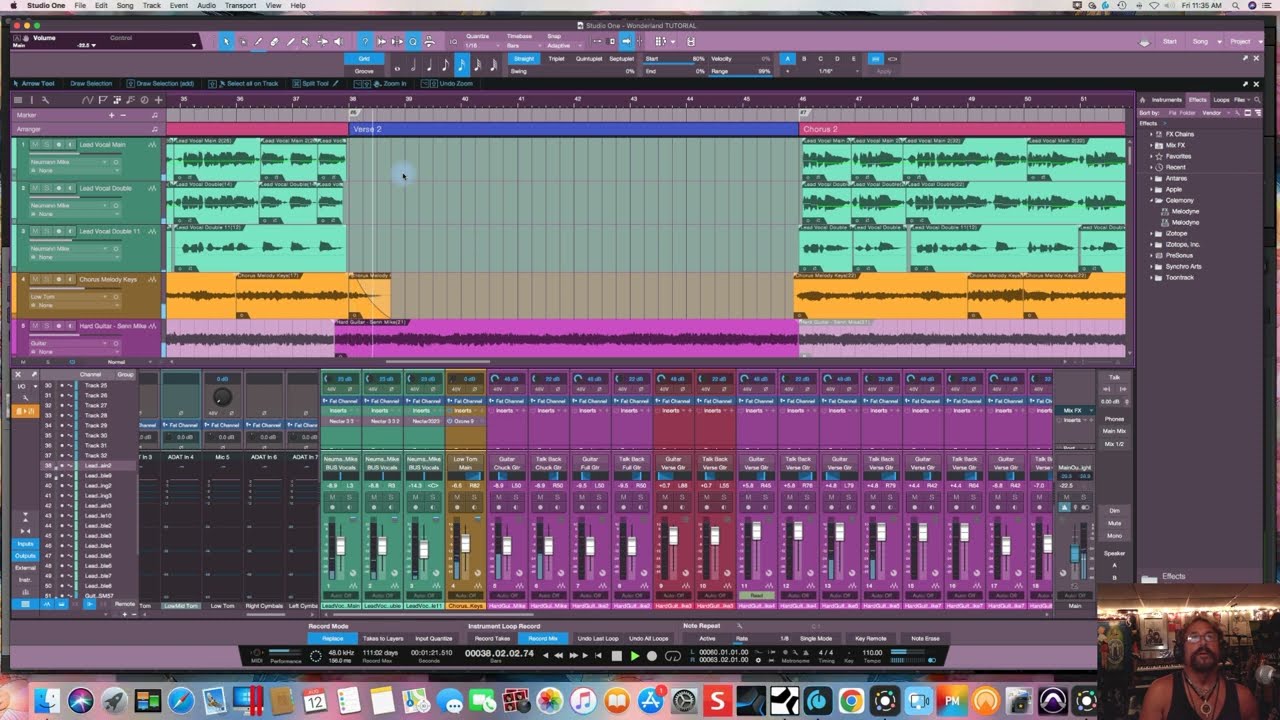Click the Q quantize icon
This screenshot has width=1280, height=720.
(413, 42)
